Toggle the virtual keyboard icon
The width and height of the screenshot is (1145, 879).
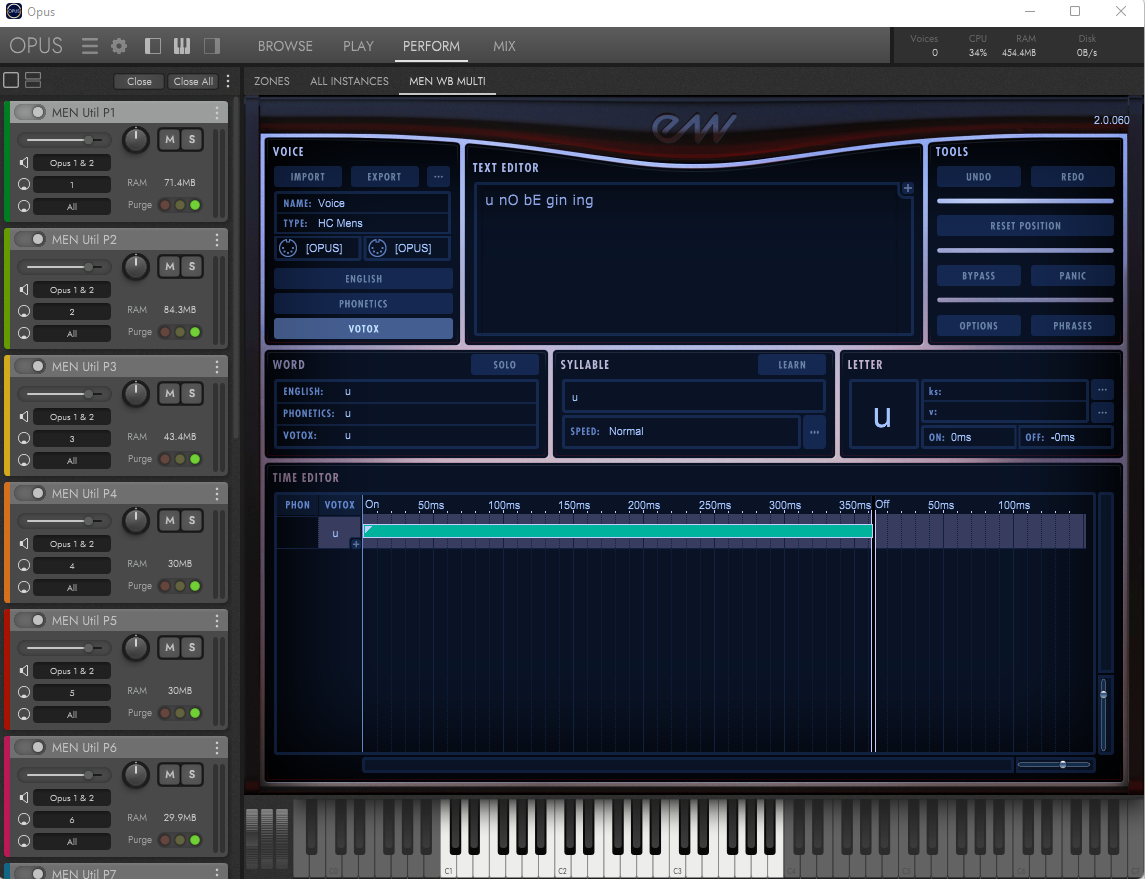click(x=182, y=46)
